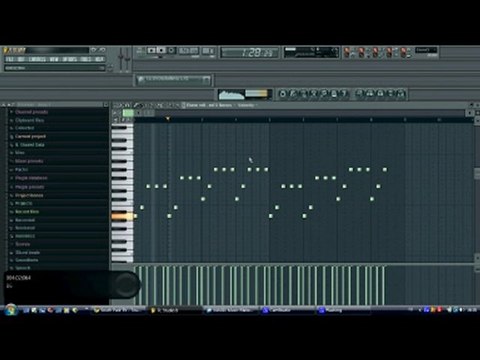Select the Scores browser item

click(22, 244)
